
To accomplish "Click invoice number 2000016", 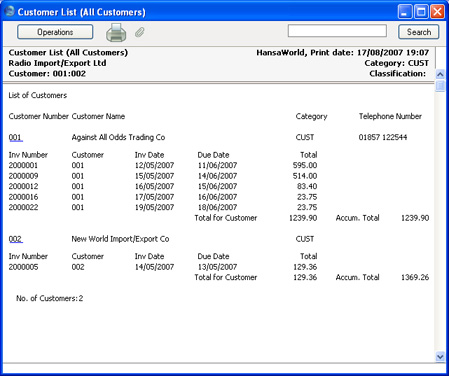I will pos(23,197).
